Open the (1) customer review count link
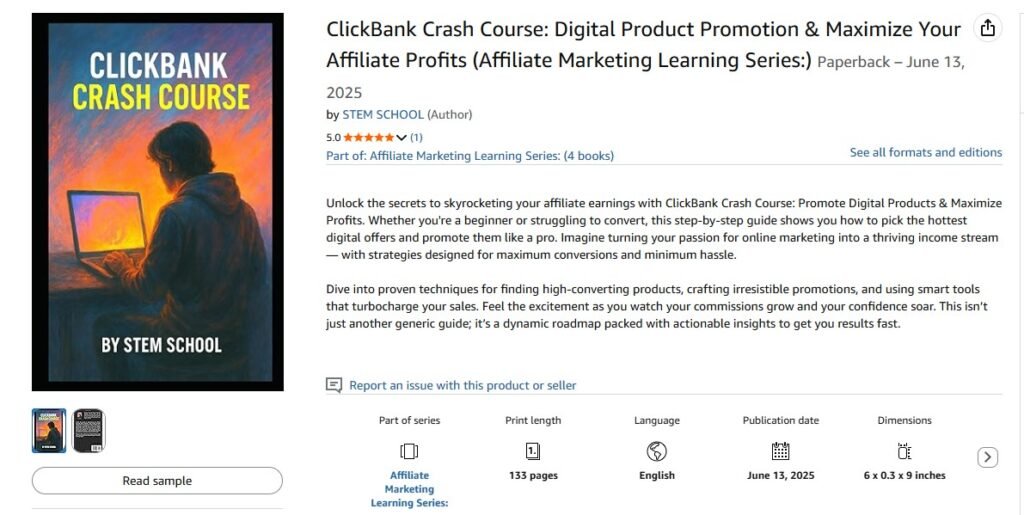 click(x=416, y=137)
